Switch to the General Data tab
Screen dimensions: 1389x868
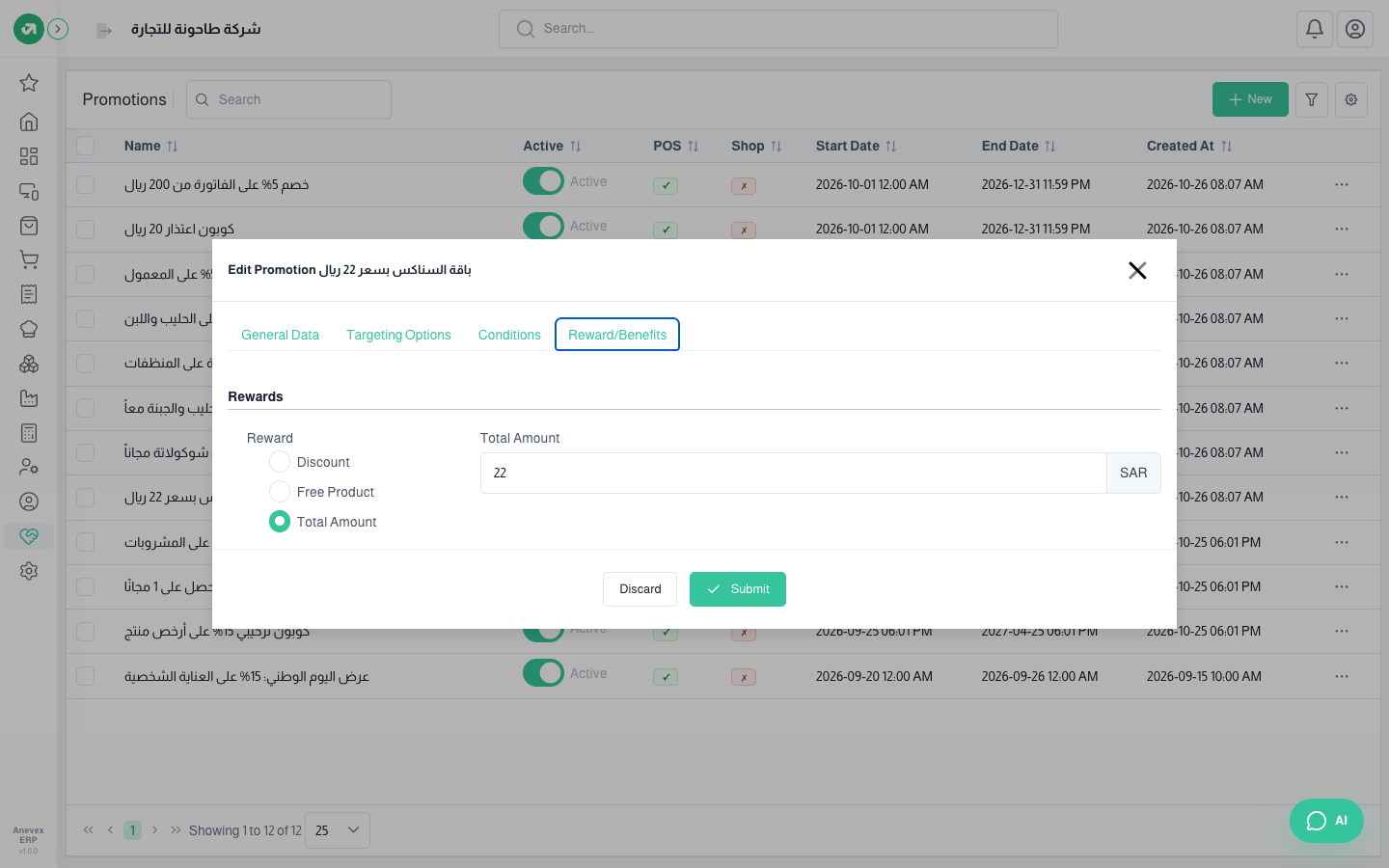(x=280, y=335)
